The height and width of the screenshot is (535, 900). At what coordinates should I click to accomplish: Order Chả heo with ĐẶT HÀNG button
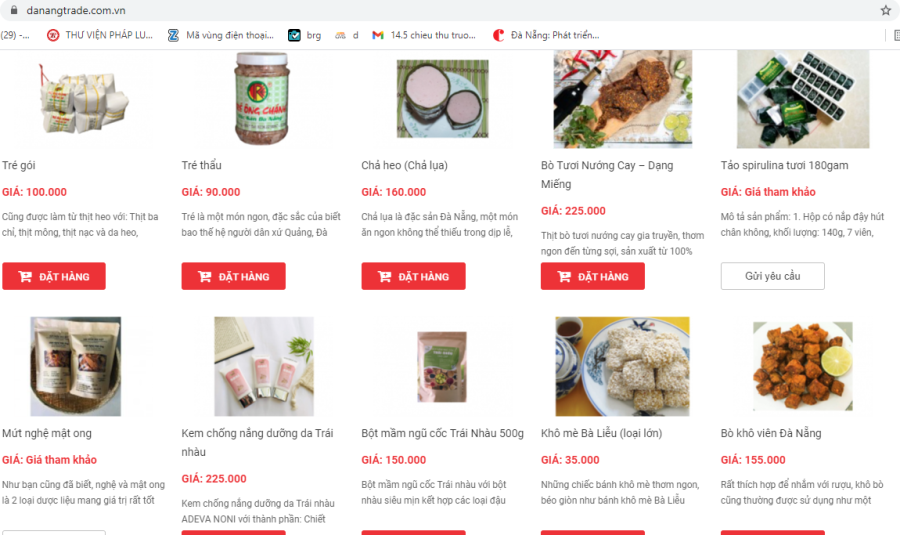(x=413, y=276)
